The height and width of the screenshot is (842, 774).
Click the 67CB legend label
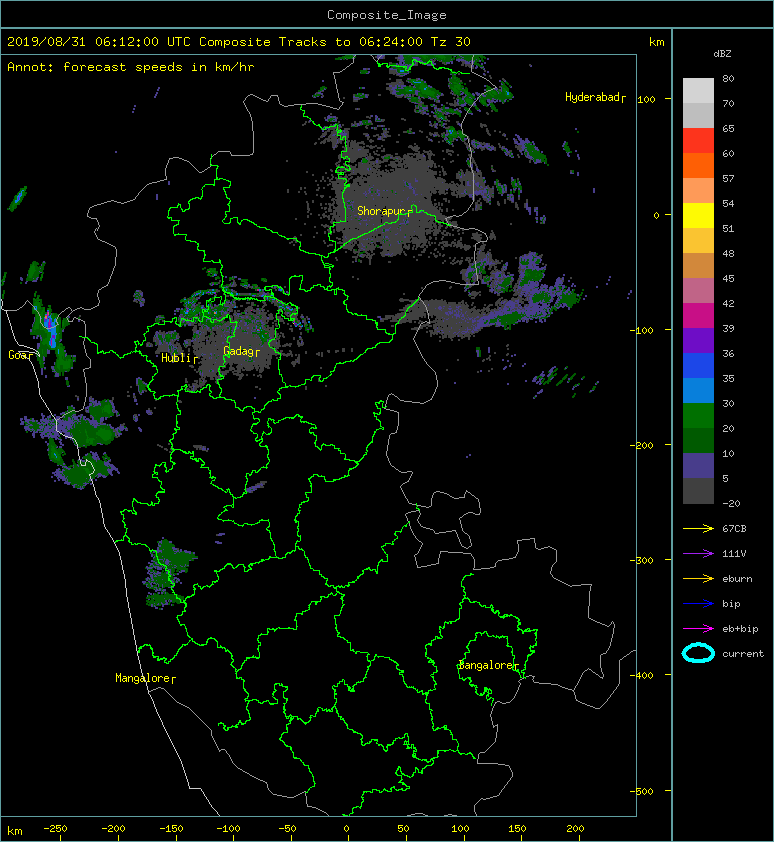[x=734, y=529]
